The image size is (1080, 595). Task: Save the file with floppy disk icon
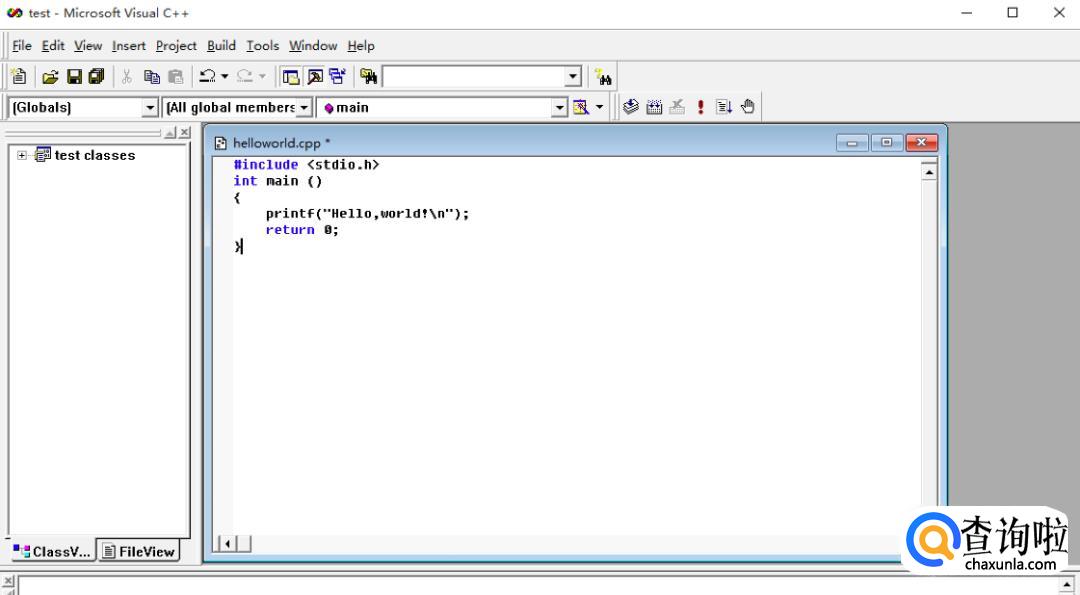74,76
